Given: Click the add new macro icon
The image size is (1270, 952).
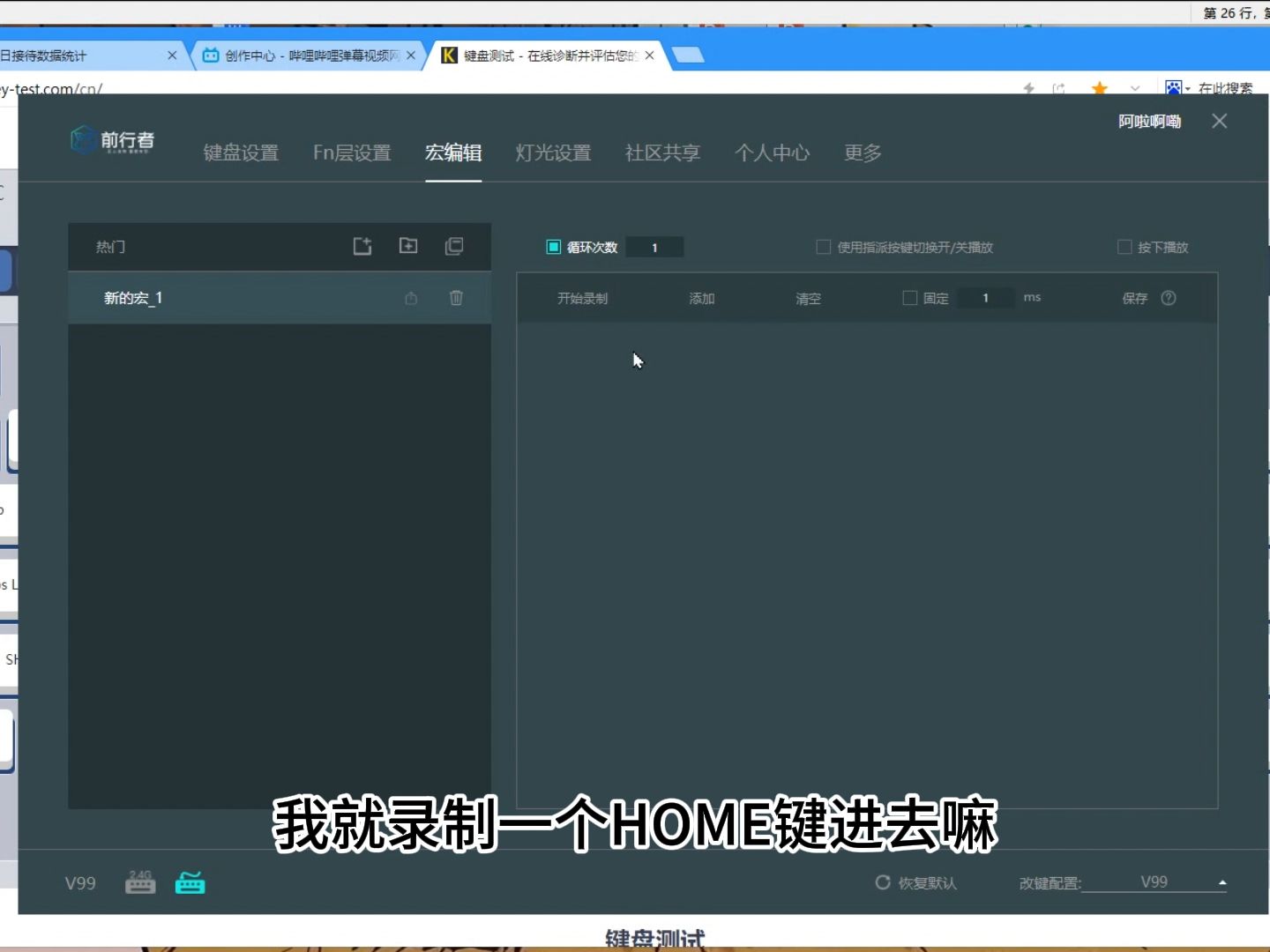Looking at the screenshot, I should pyautogui.click(x=408, y=246).
